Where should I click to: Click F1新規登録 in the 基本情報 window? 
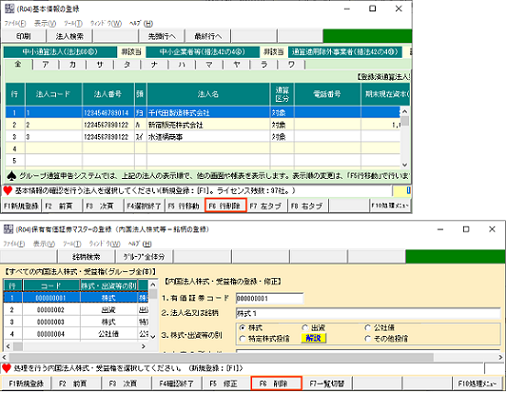pos(21,206)
